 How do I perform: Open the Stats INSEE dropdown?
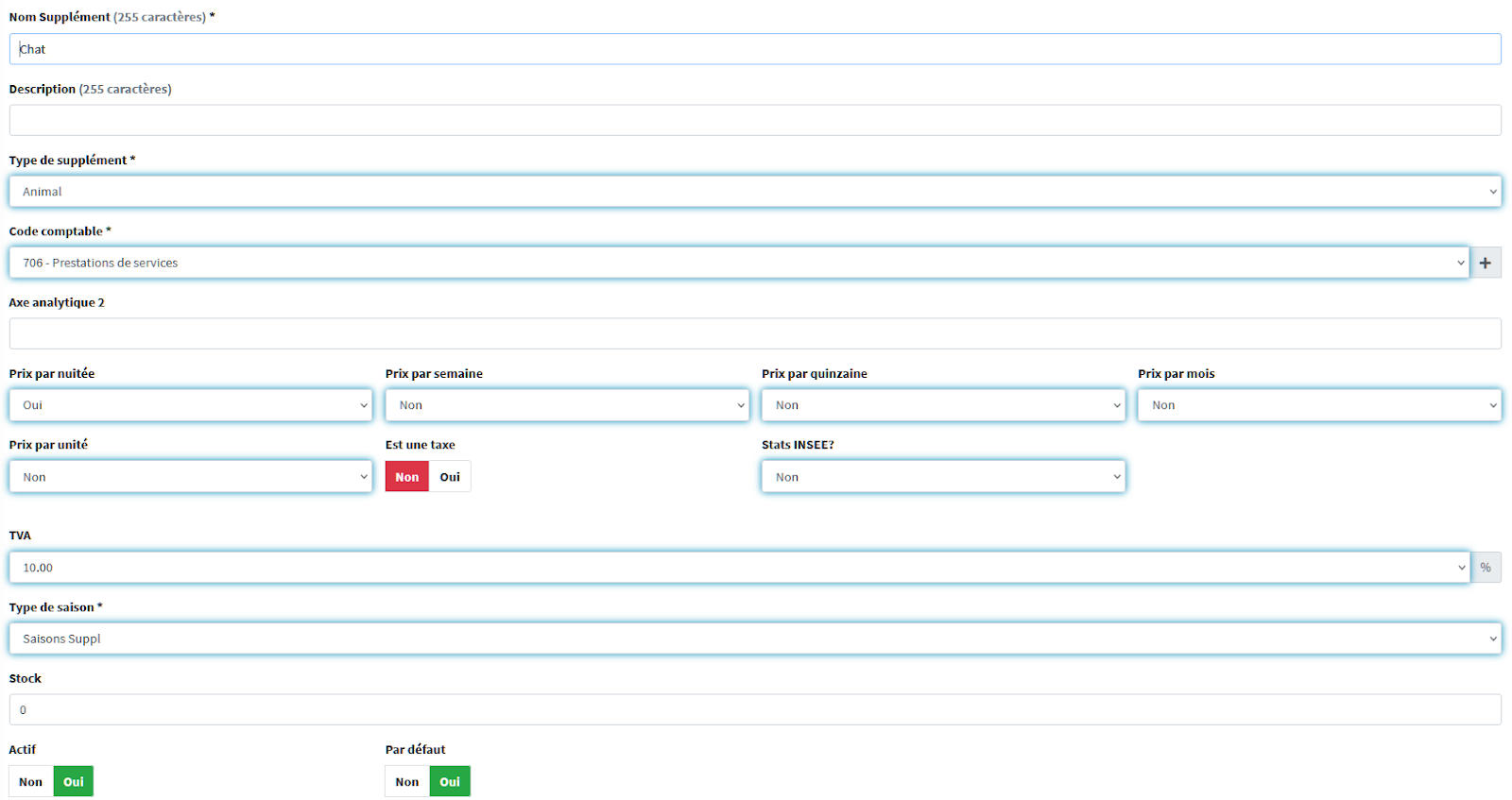tap(942, 477)
